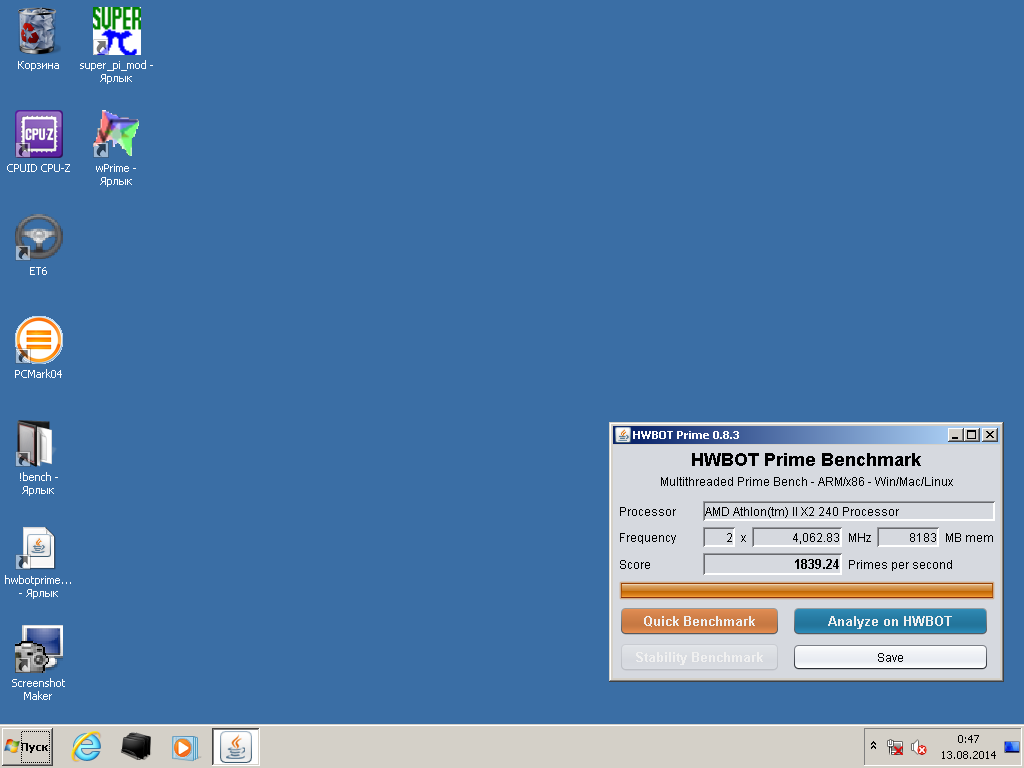Click the show desktop flag icon in tray

click(x=1012, y=746)
